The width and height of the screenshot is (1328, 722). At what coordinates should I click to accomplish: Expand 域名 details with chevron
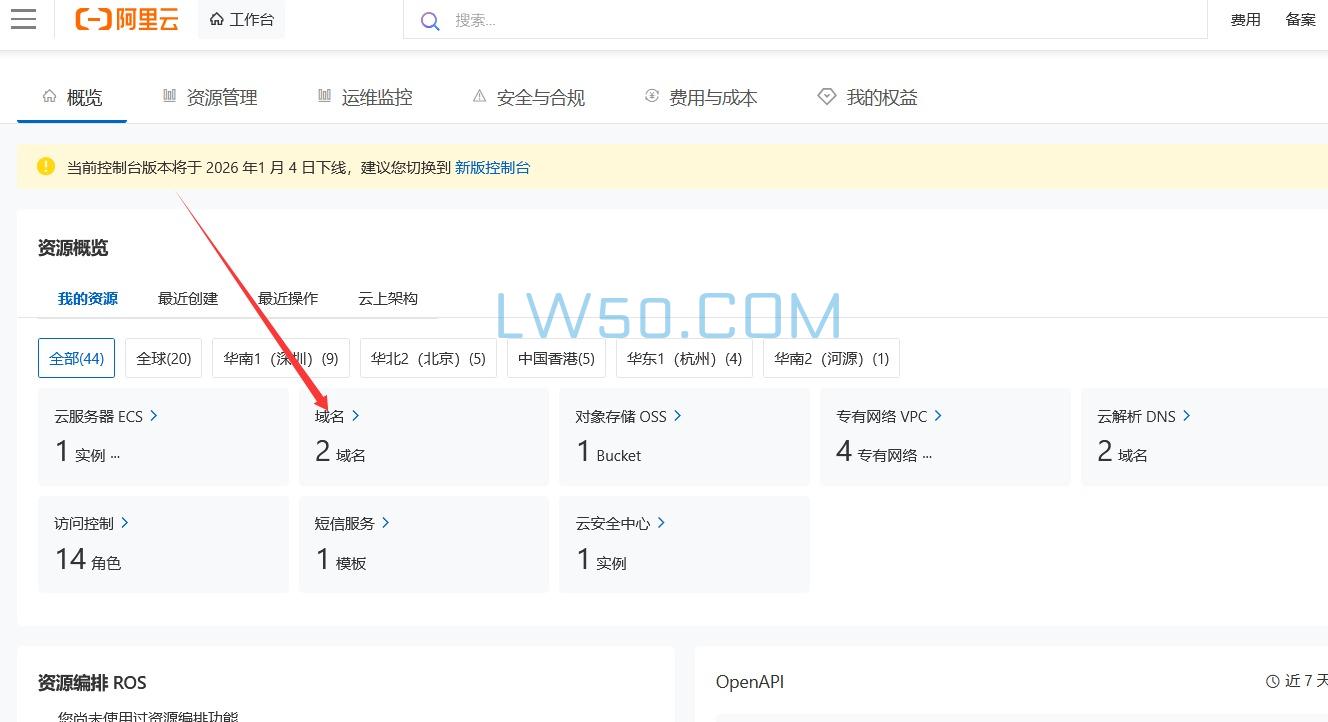pos(356,416)
